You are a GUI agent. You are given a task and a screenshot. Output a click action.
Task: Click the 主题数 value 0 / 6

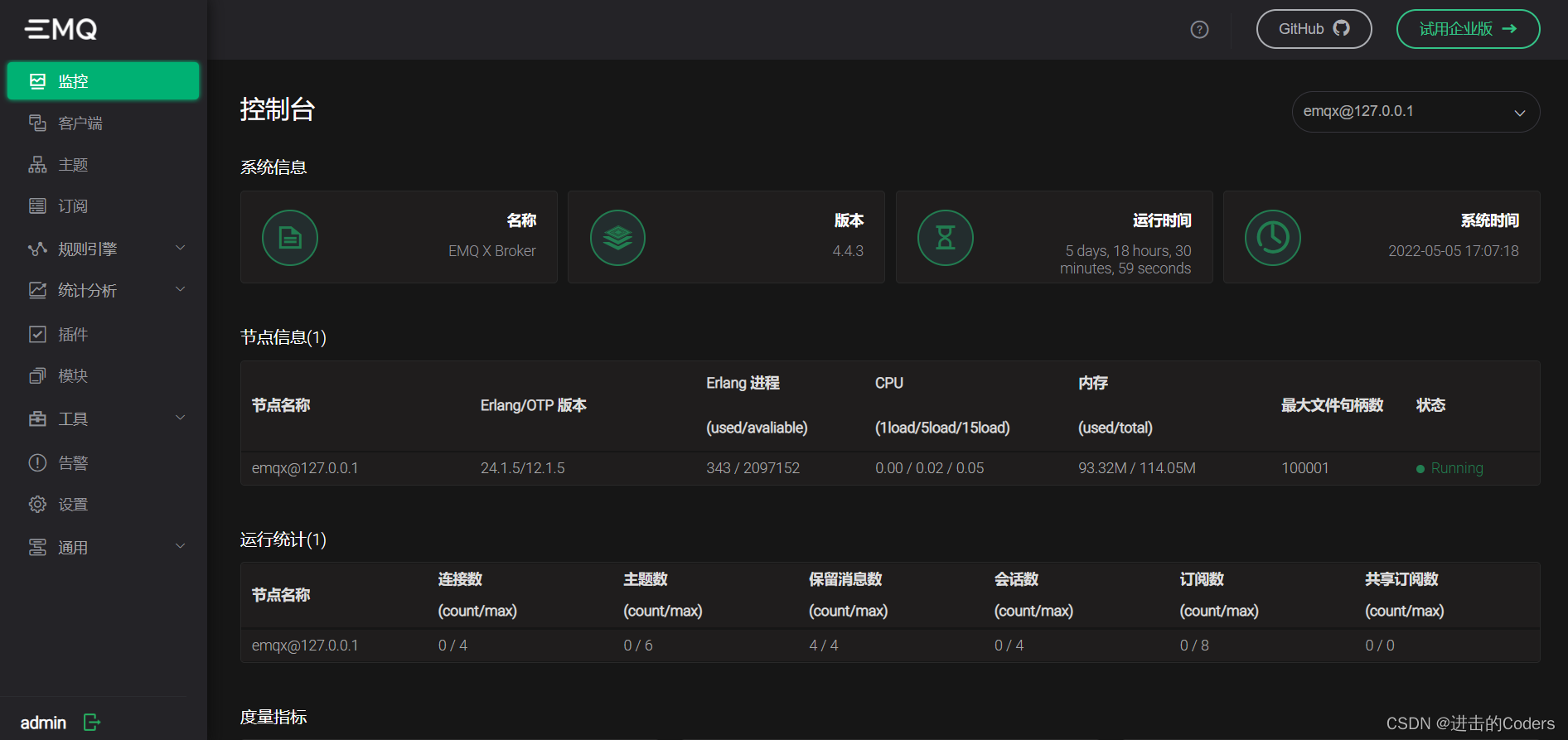pos(638,646)
